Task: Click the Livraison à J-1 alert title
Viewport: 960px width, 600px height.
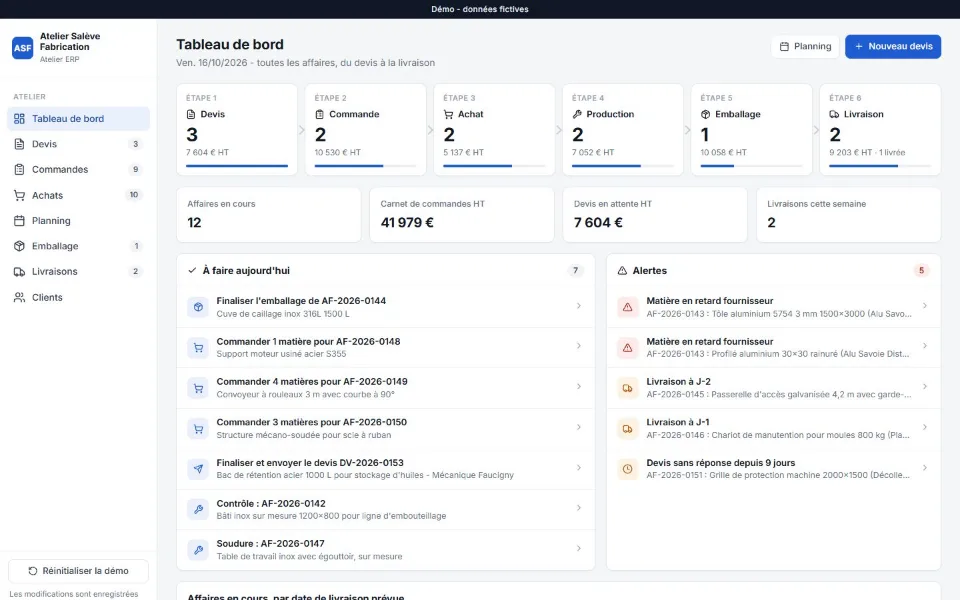Action: tap(678, 422)
